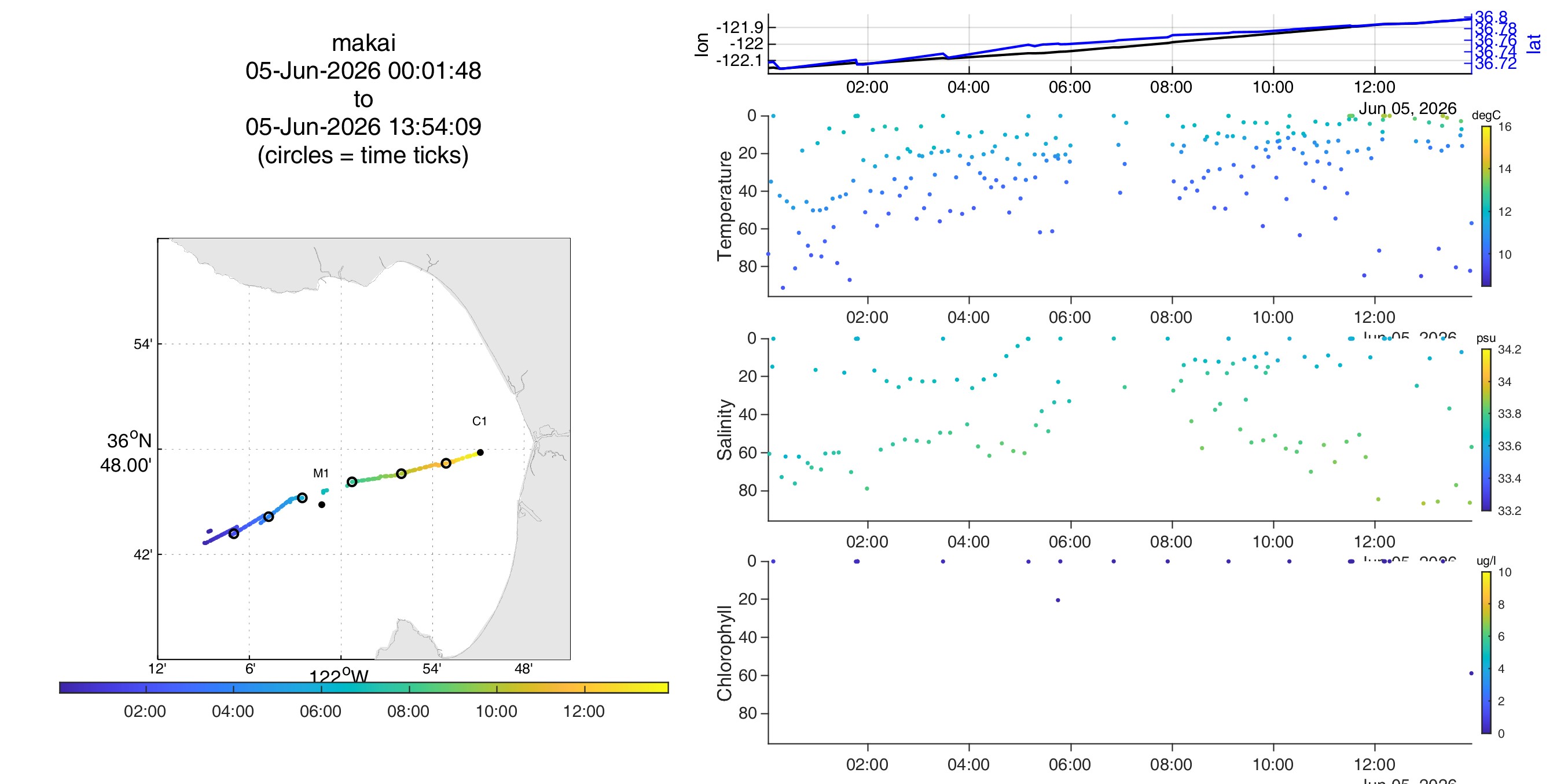Click the easternmost time tick circle on track
The height and width of the screenshot is (784, 1568).
click(446, 463)
